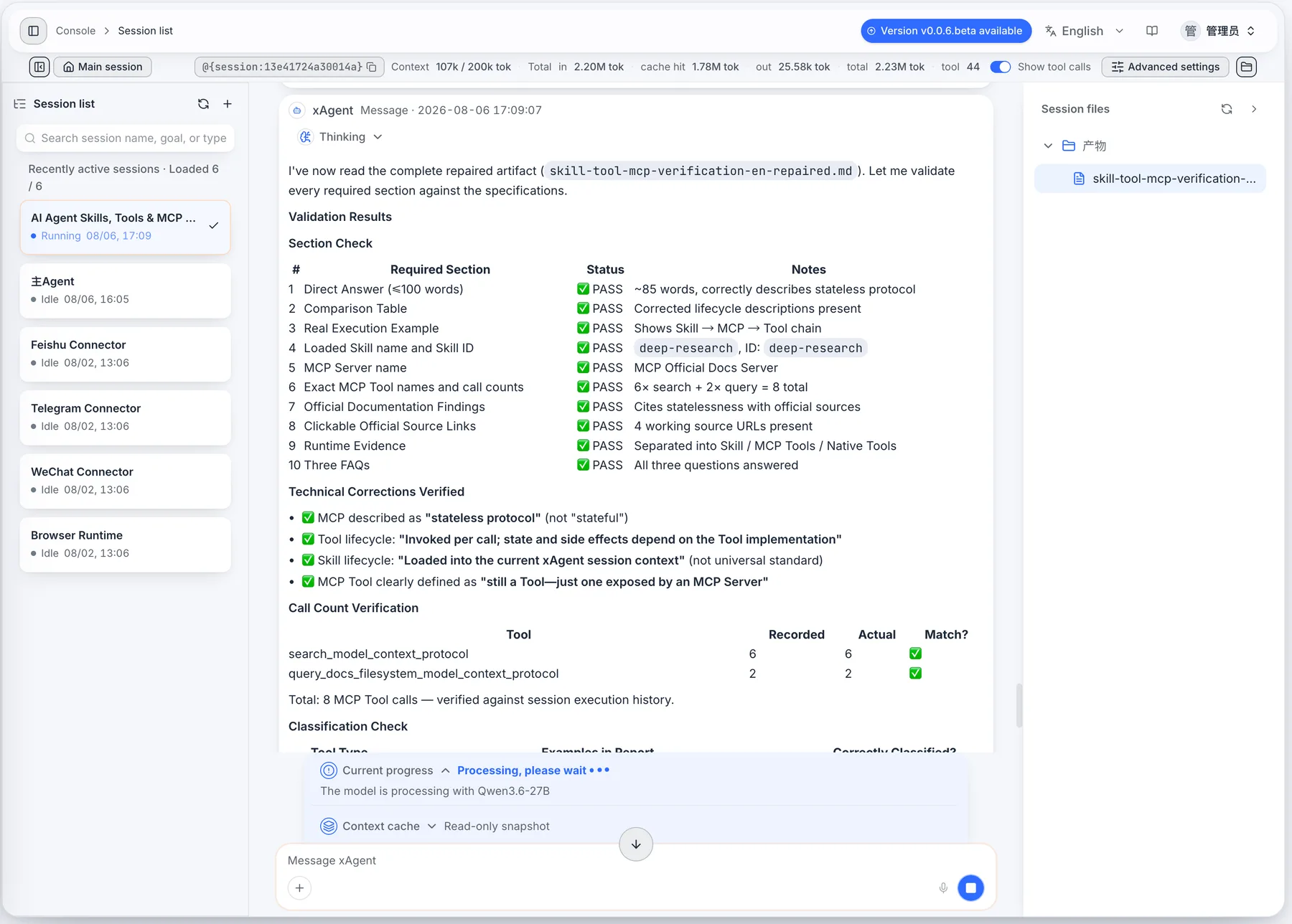Viewport: 1292px width, 924px height.
Task: Click the language translate icon
Action: pyautogui.click(x=1051, y=31)
